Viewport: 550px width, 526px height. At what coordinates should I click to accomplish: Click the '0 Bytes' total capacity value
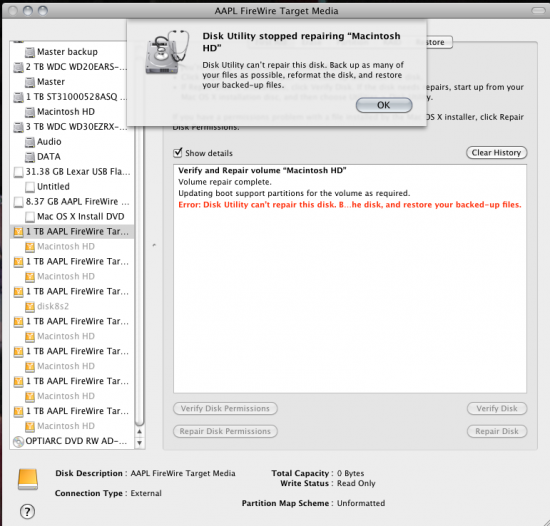pyautogui.click(x=350, y=473)
